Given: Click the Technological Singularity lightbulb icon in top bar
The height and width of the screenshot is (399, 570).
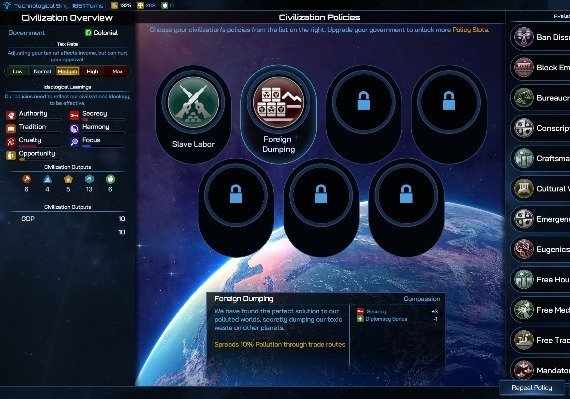Looking at the screenshot, I should point(6,5).
